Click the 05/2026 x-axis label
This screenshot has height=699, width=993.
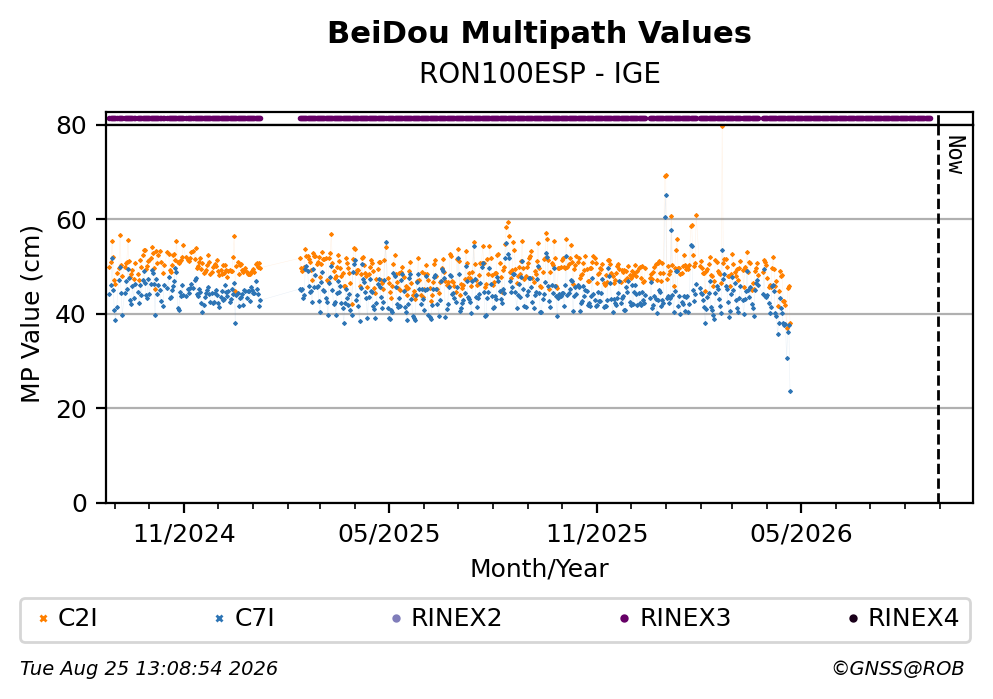click(801, 534)
